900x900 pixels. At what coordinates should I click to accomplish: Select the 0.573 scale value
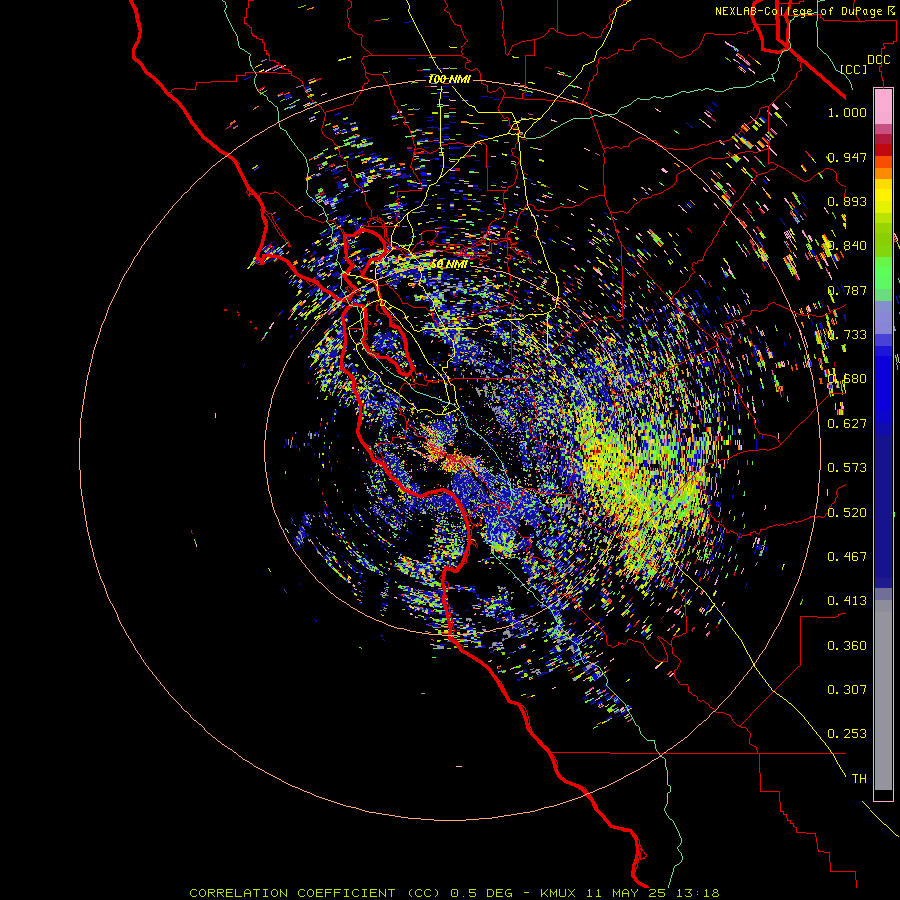847,468
